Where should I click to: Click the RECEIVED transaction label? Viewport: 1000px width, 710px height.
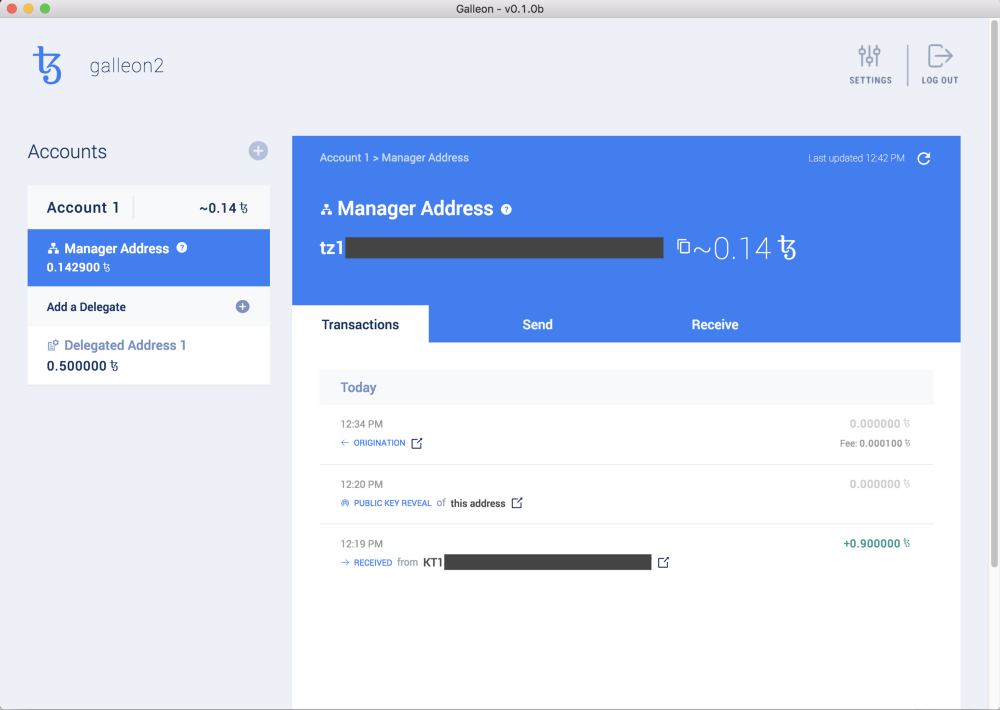click(x=373, y=563)
